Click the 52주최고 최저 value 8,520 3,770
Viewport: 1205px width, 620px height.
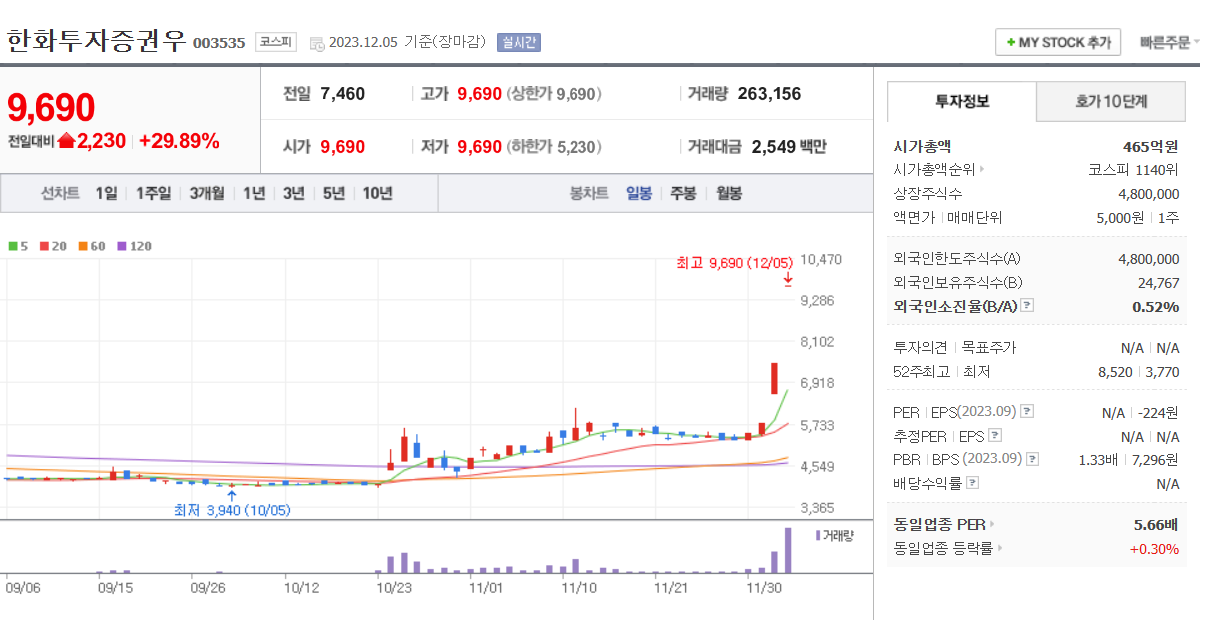coord(1139,371)
